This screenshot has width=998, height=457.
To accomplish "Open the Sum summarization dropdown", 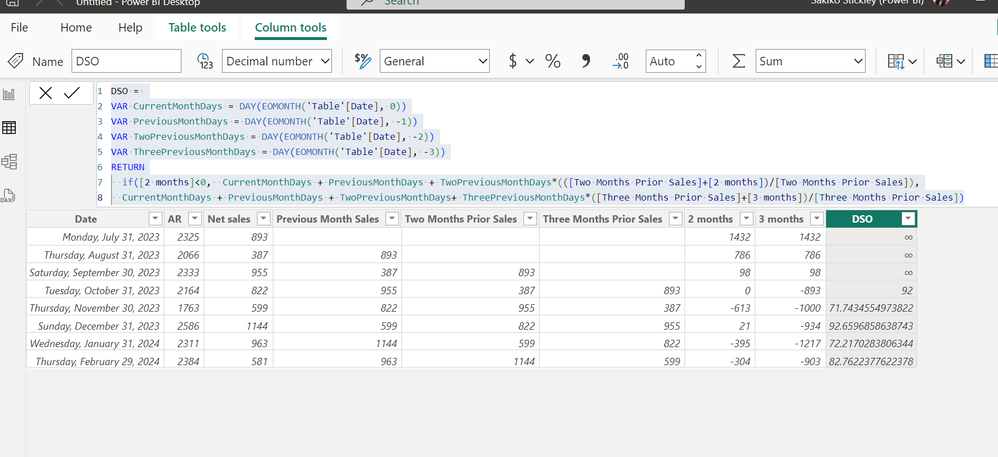I will 810,61.
